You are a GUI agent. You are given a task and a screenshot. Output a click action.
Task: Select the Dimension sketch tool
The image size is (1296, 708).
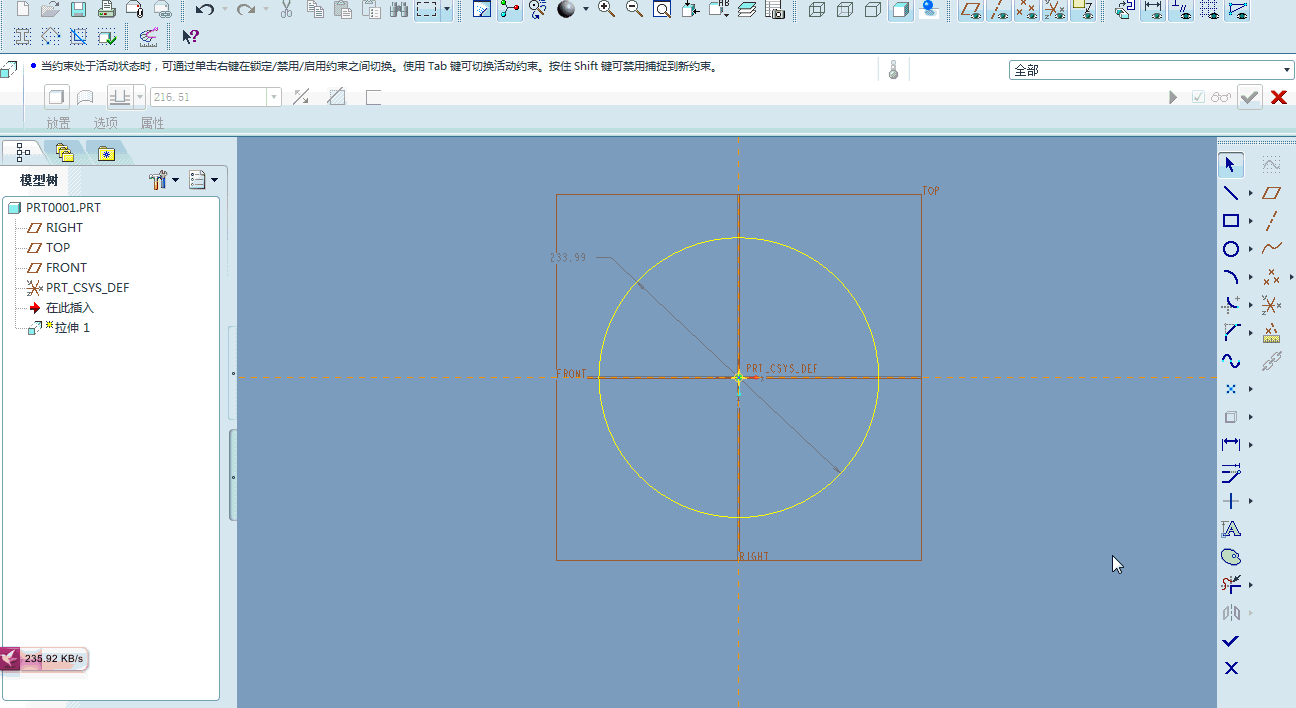(x=1231, y=444)
